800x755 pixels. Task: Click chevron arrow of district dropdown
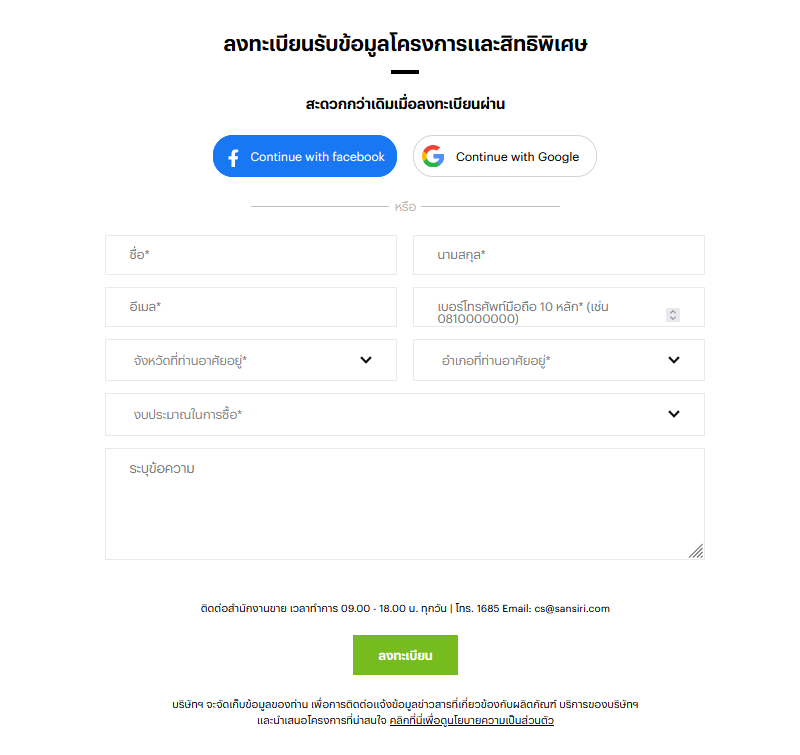(674, 360)
